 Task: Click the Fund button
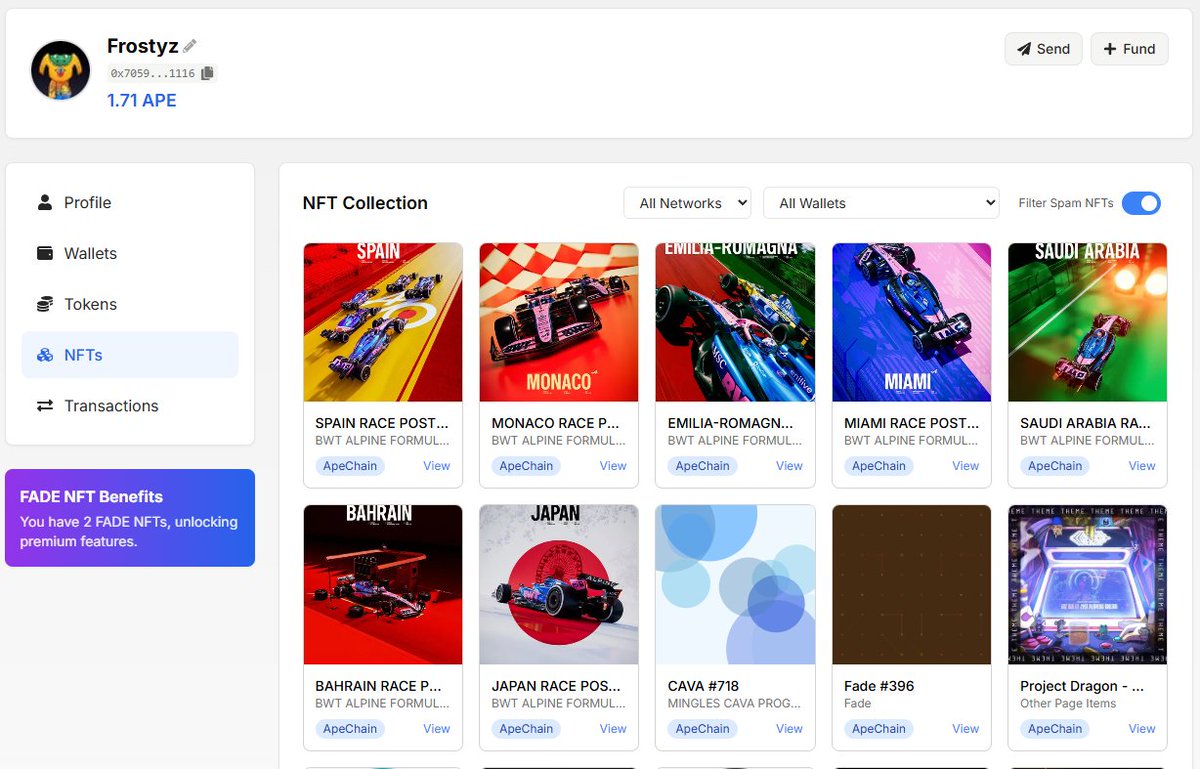point(1129,49)
